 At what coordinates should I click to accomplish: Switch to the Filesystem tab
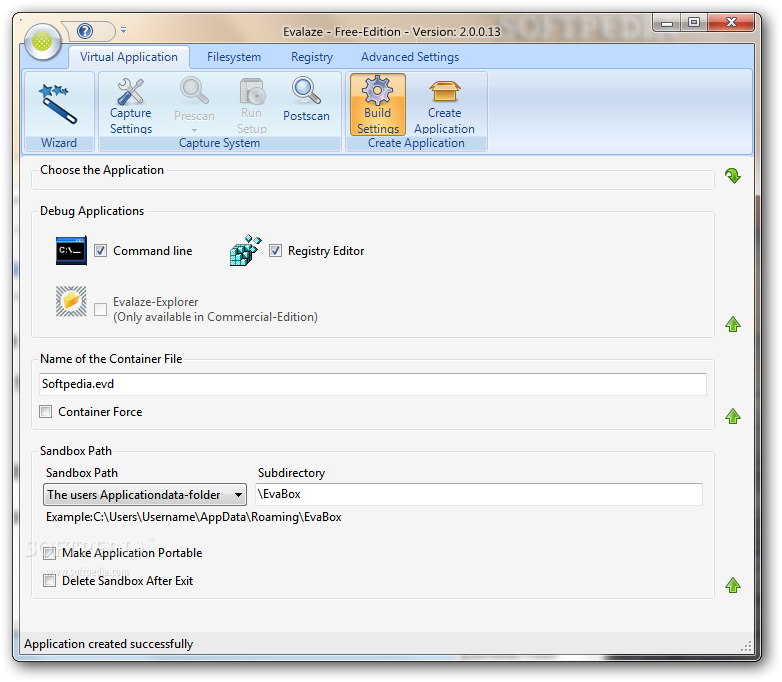[x=234, y=57]
